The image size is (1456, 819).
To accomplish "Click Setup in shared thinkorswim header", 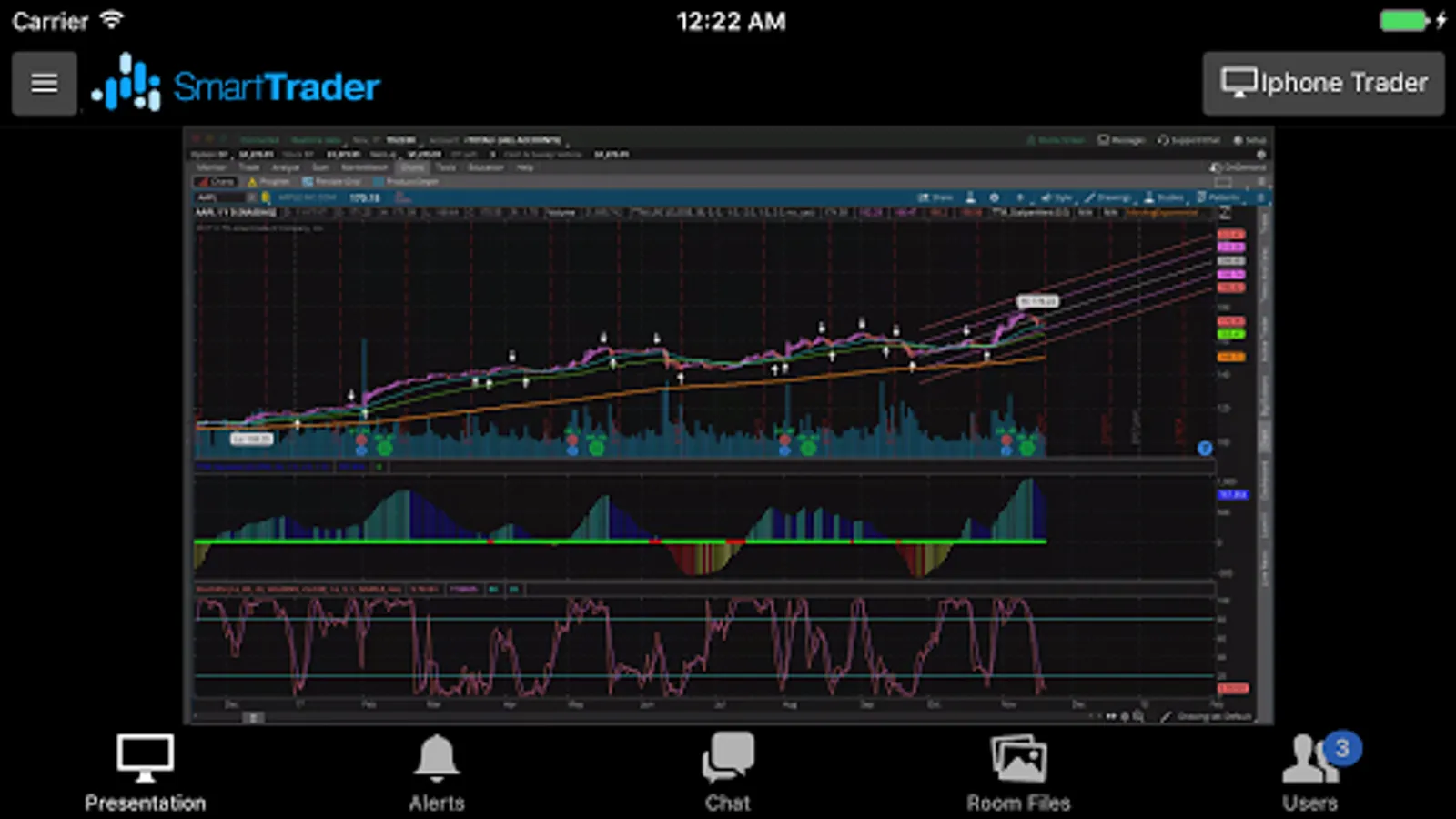I will [1250, 140].
